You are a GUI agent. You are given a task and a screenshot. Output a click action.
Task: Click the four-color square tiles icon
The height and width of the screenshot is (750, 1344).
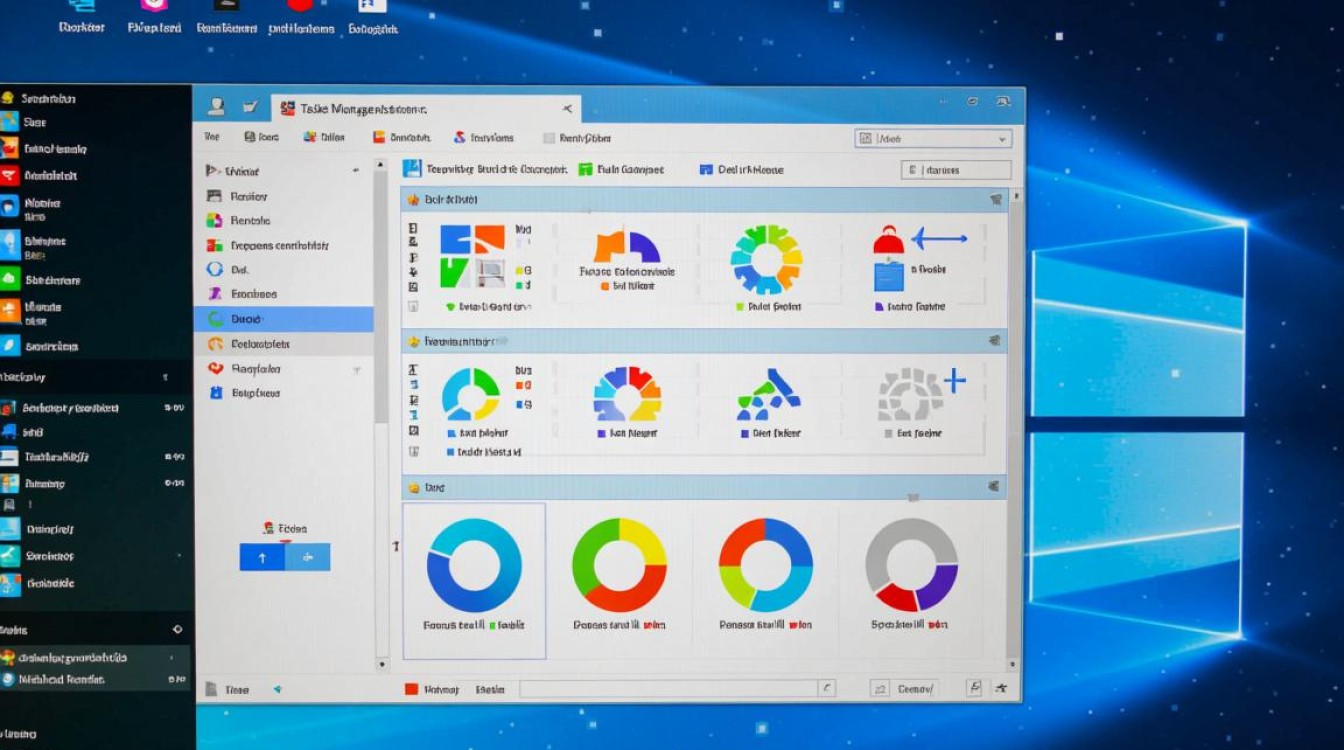[472, 255]
